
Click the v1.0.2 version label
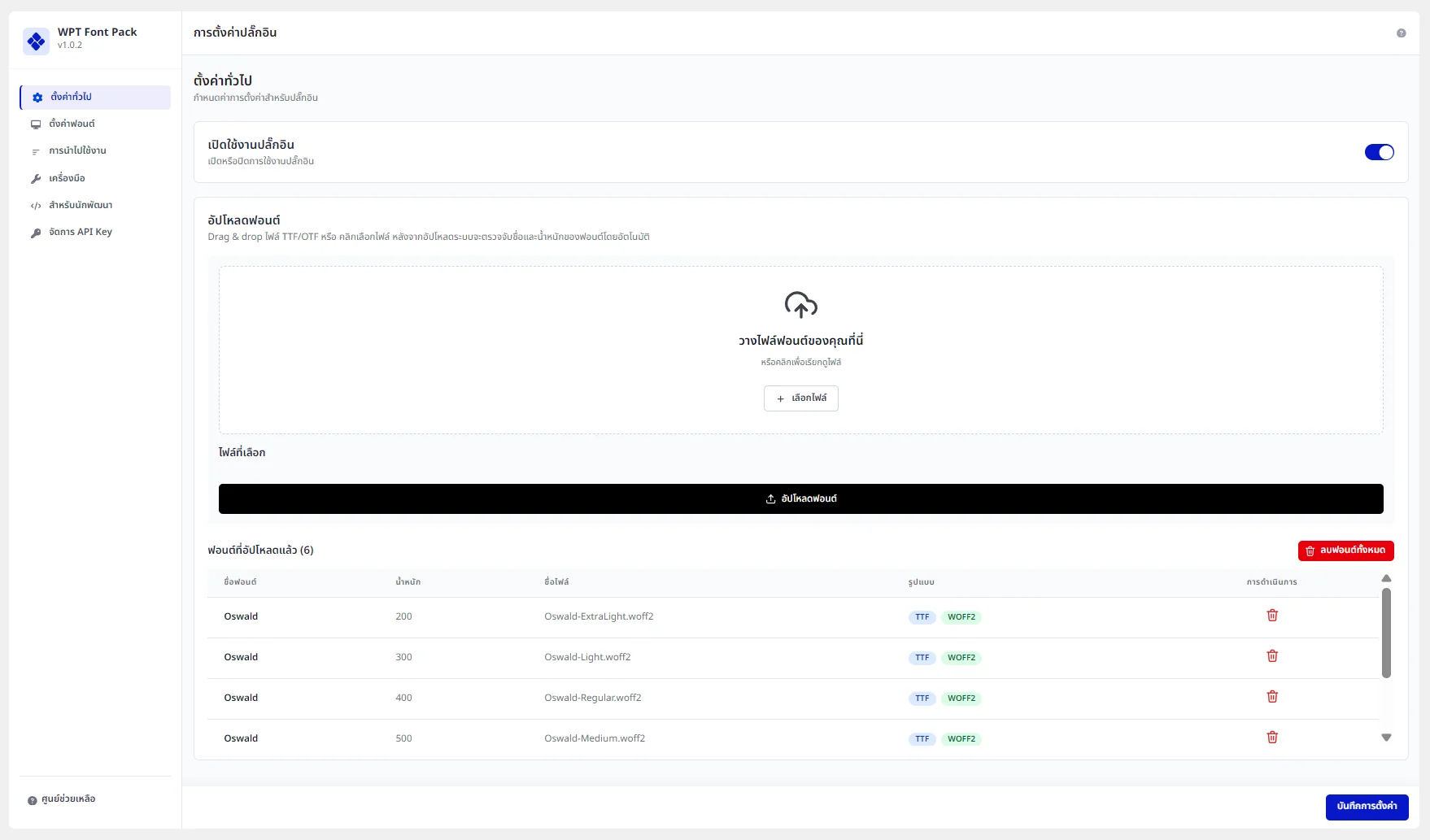pyautogui.click(x=70, y=46)
